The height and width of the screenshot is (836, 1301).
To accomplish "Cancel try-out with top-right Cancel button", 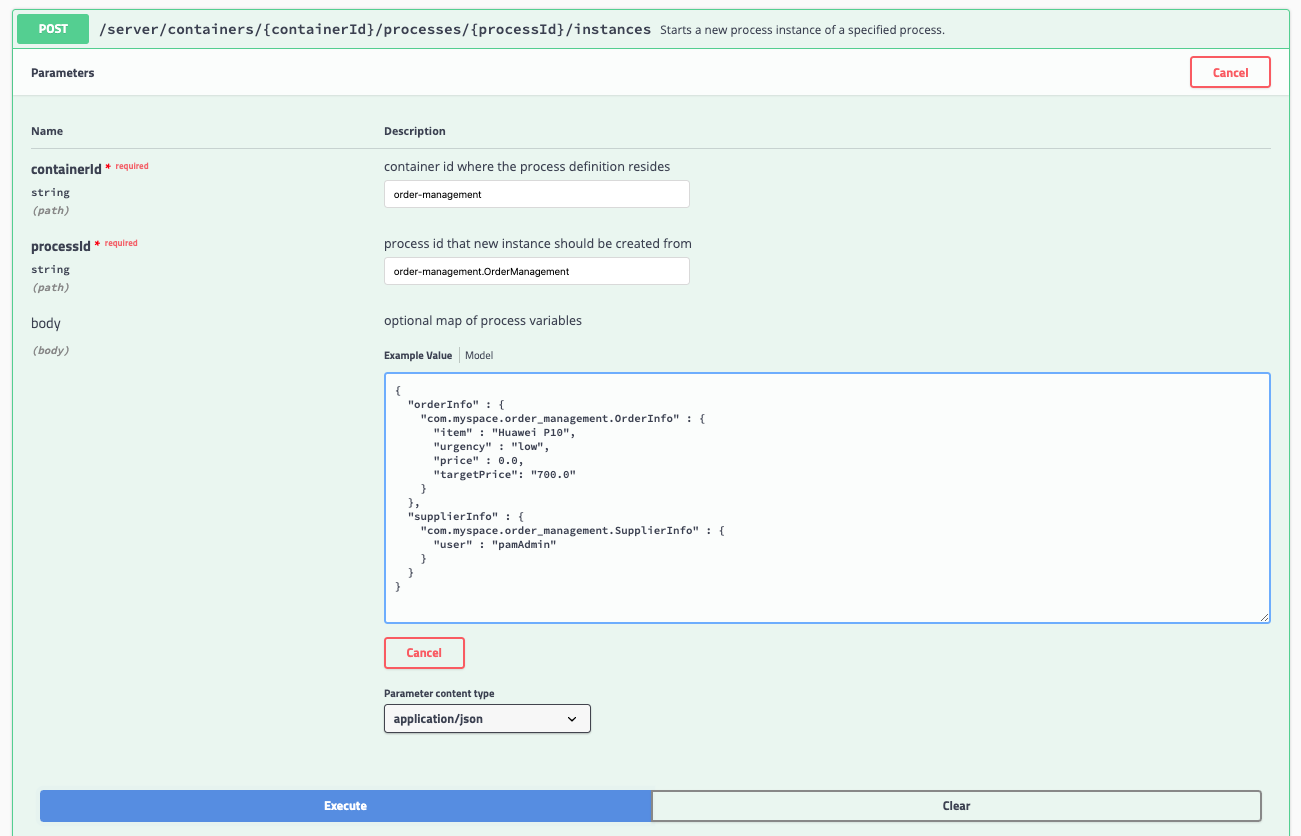I will 1230,73.
